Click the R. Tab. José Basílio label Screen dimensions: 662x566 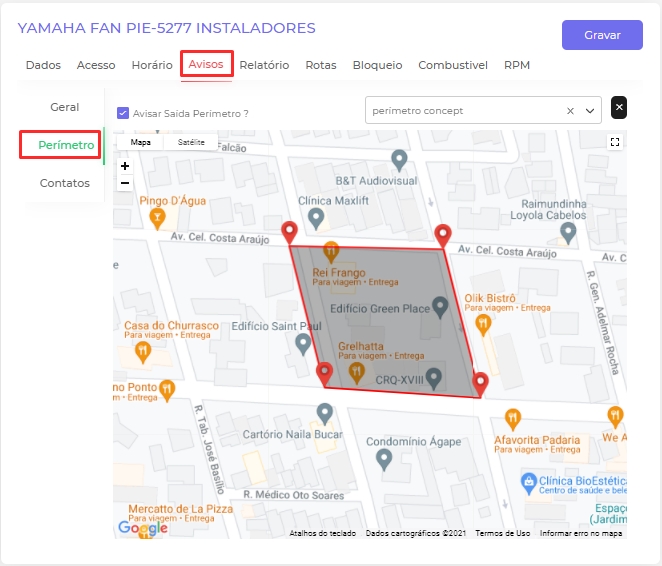209,449
